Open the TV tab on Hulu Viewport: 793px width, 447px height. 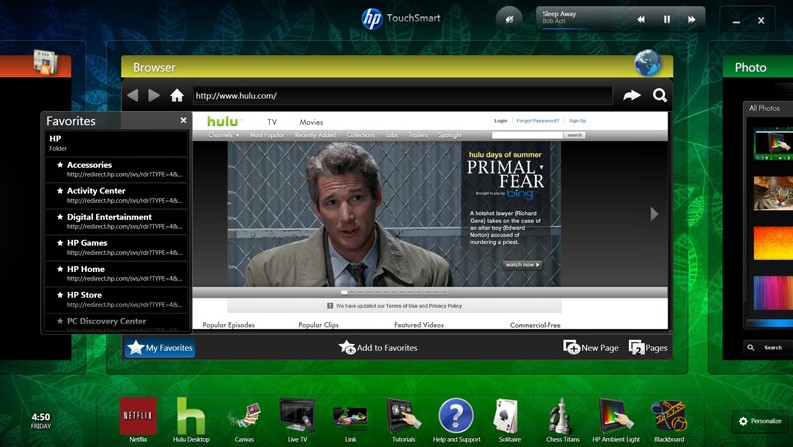[272, 122]
